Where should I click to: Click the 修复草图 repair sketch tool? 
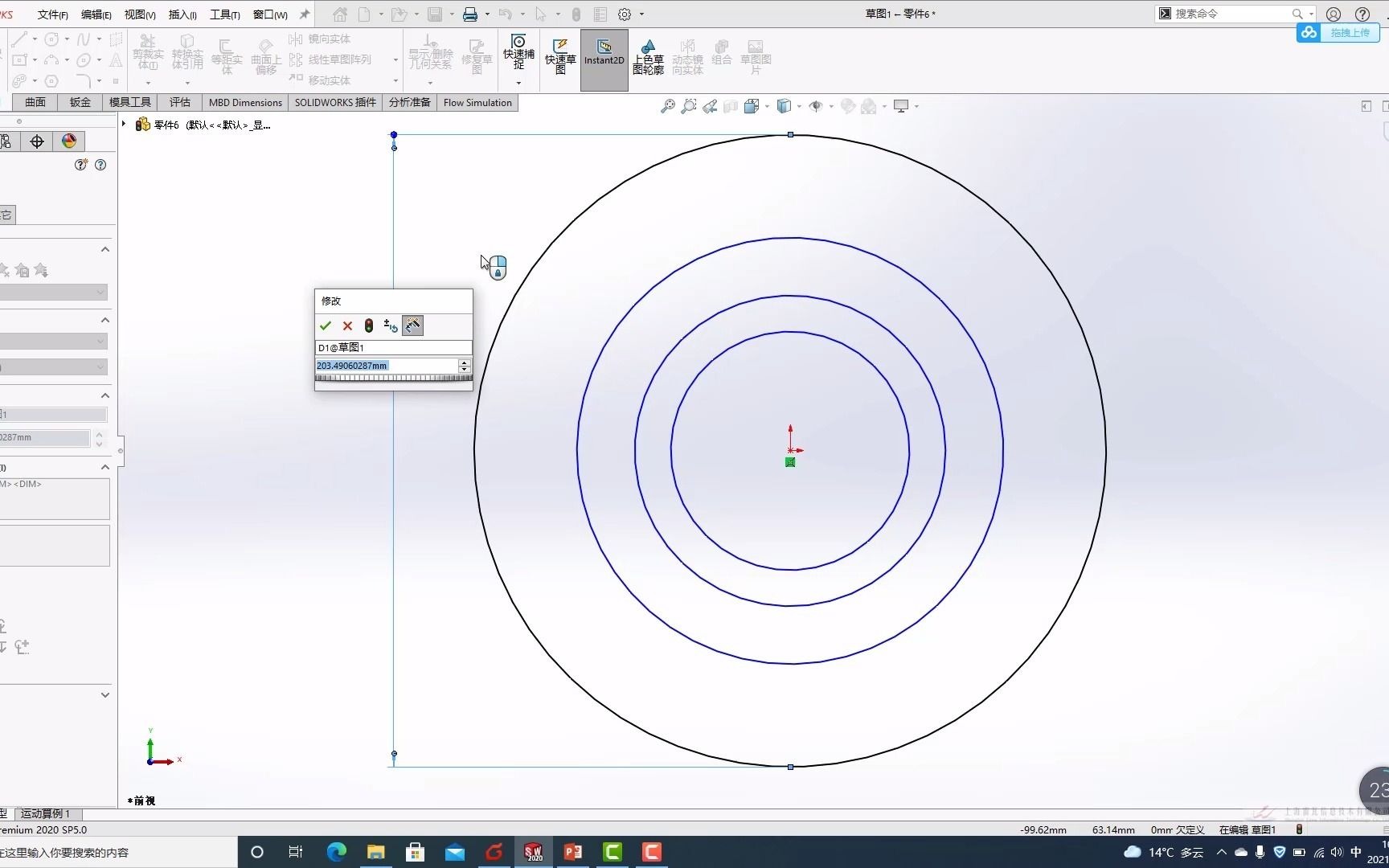(x=477, y=57)
